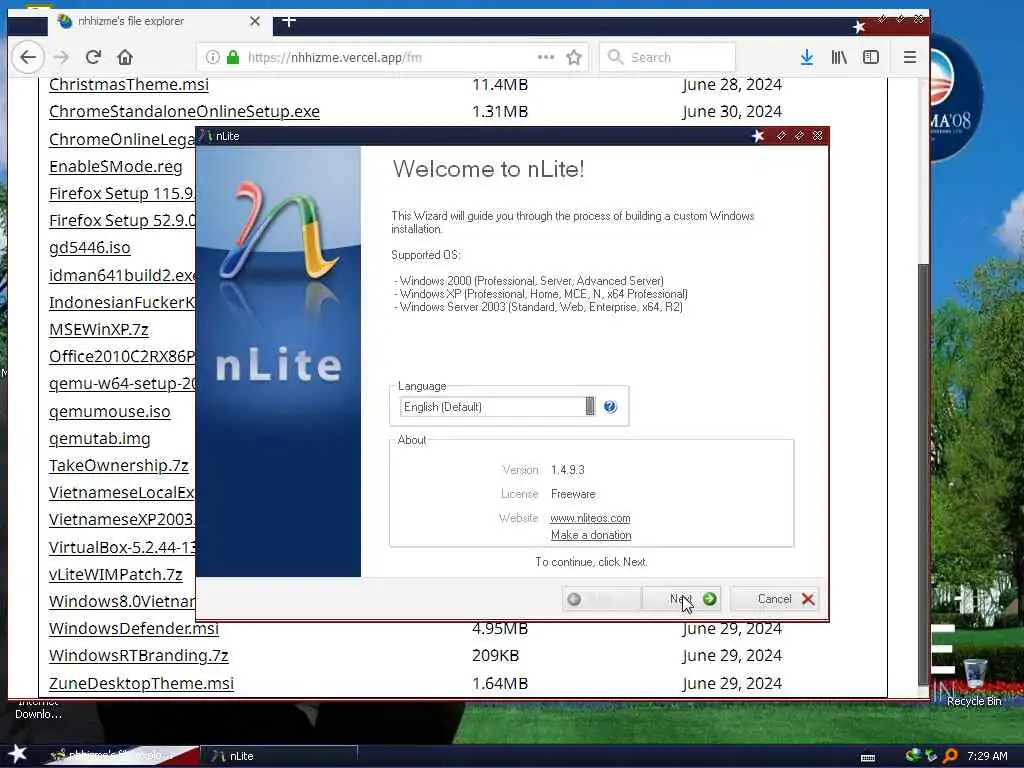
Task: Open the Firefox downloads arrow
Action: coord(807,57)
